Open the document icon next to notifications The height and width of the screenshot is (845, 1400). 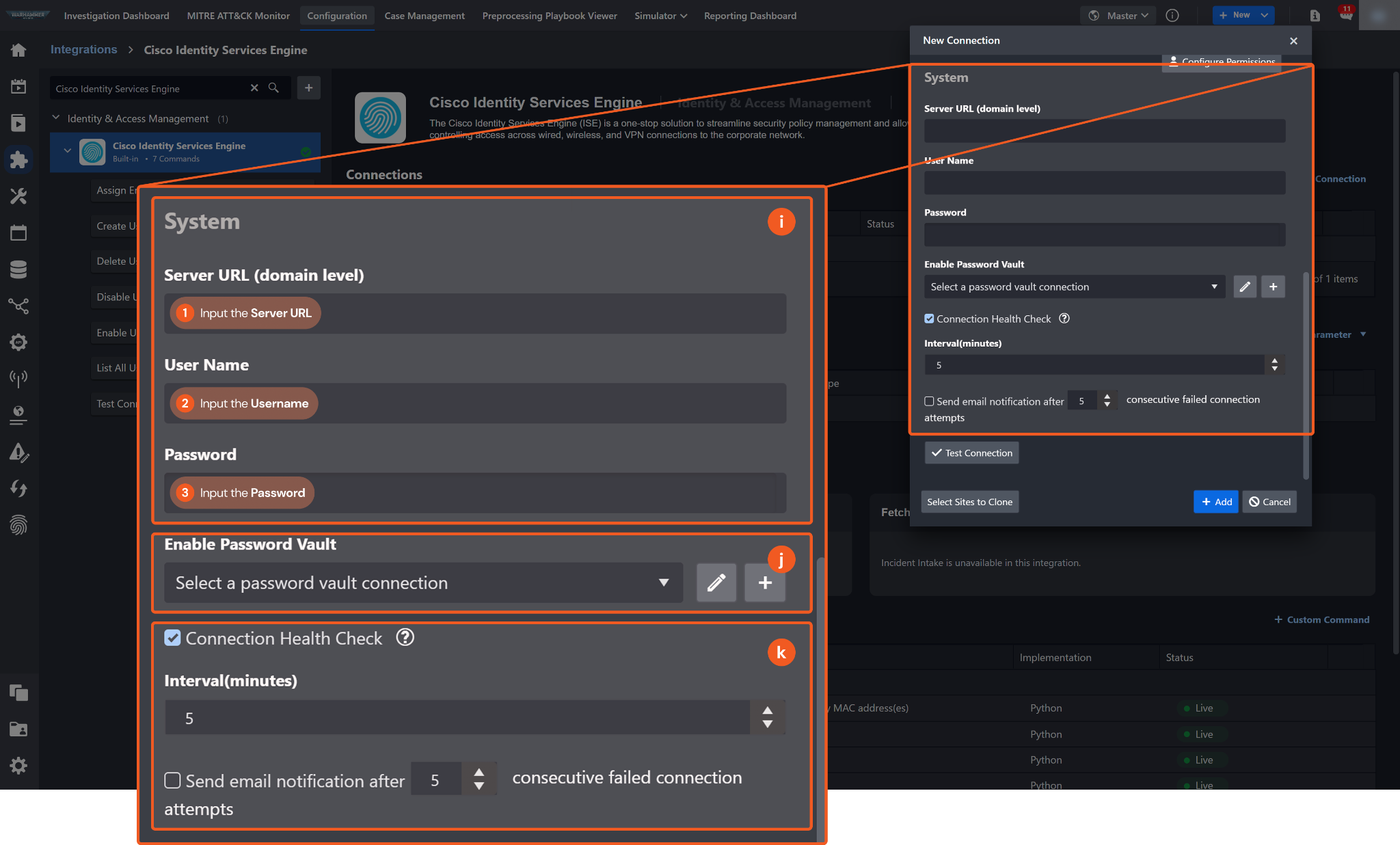coord(1315,16)
